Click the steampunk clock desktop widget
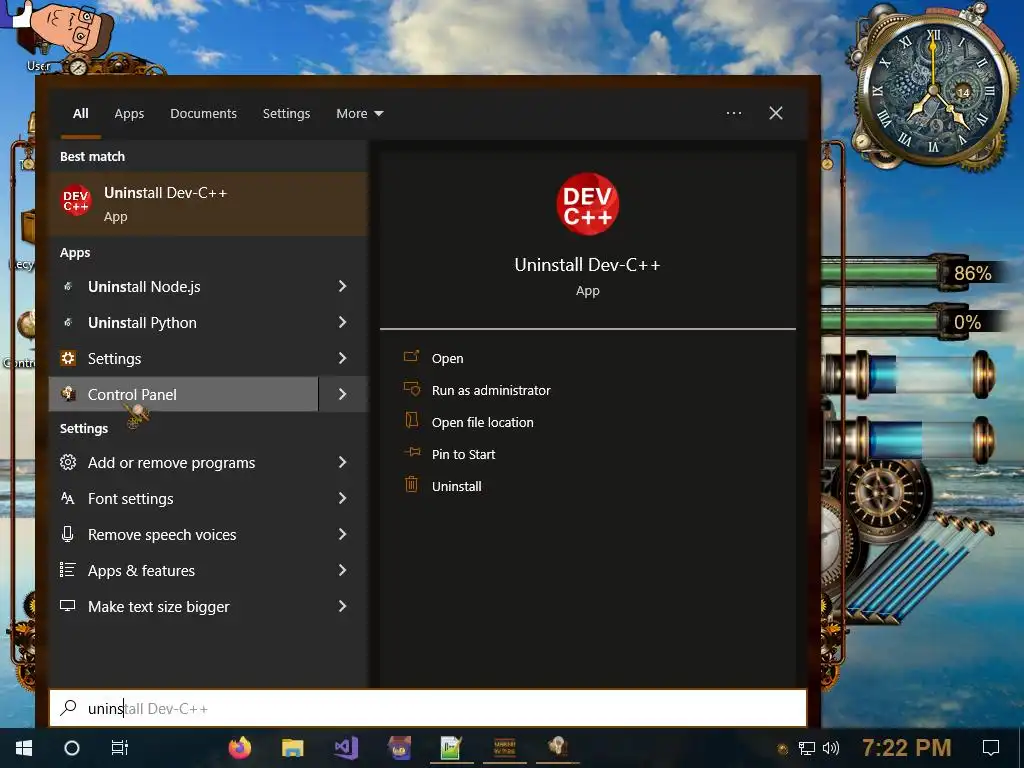 pyautogui.click(x=933, y=88)
